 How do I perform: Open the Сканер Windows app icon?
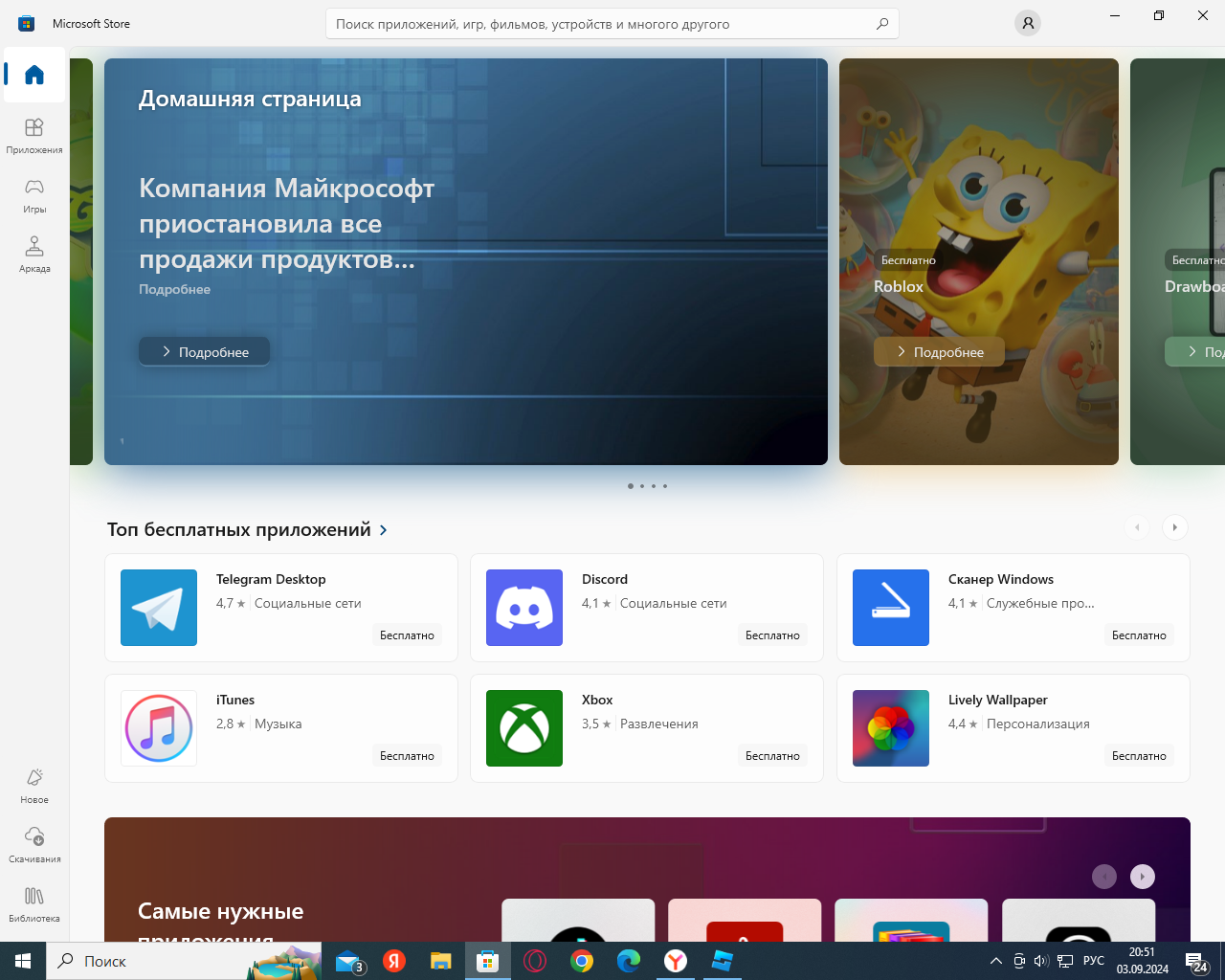[891, 608]
